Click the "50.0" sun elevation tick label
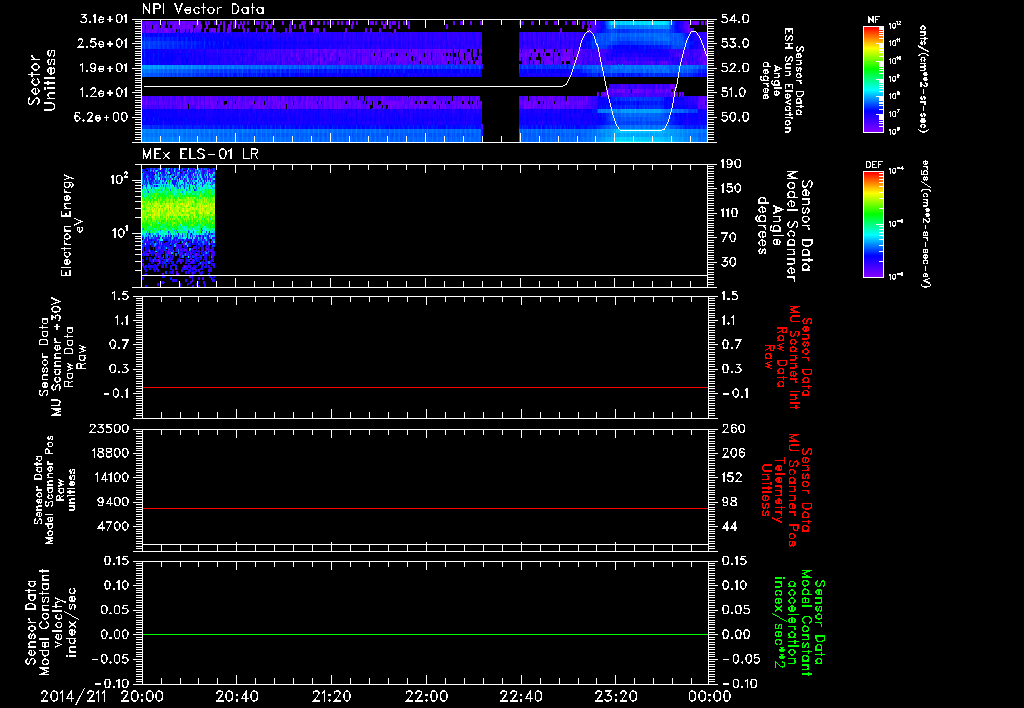 735,117
